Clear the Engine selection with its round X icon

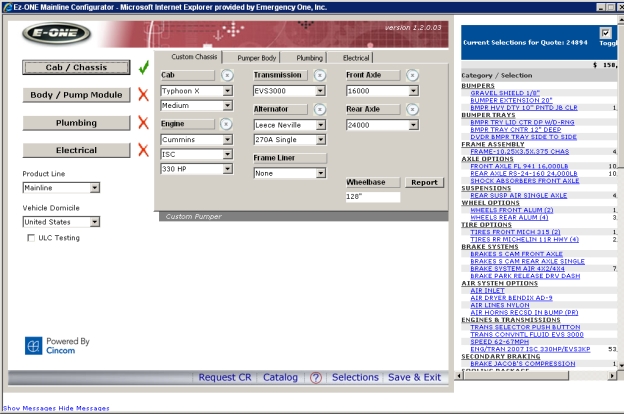pos(226,124)
